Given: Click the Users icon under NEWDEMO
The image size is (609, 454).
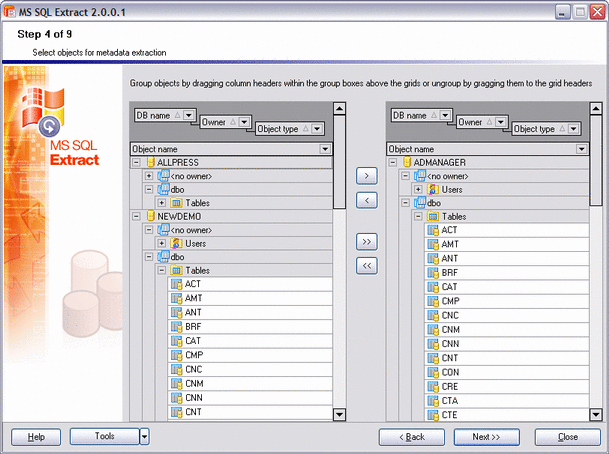Looking at the screenshot, I should tap(176, 244).
